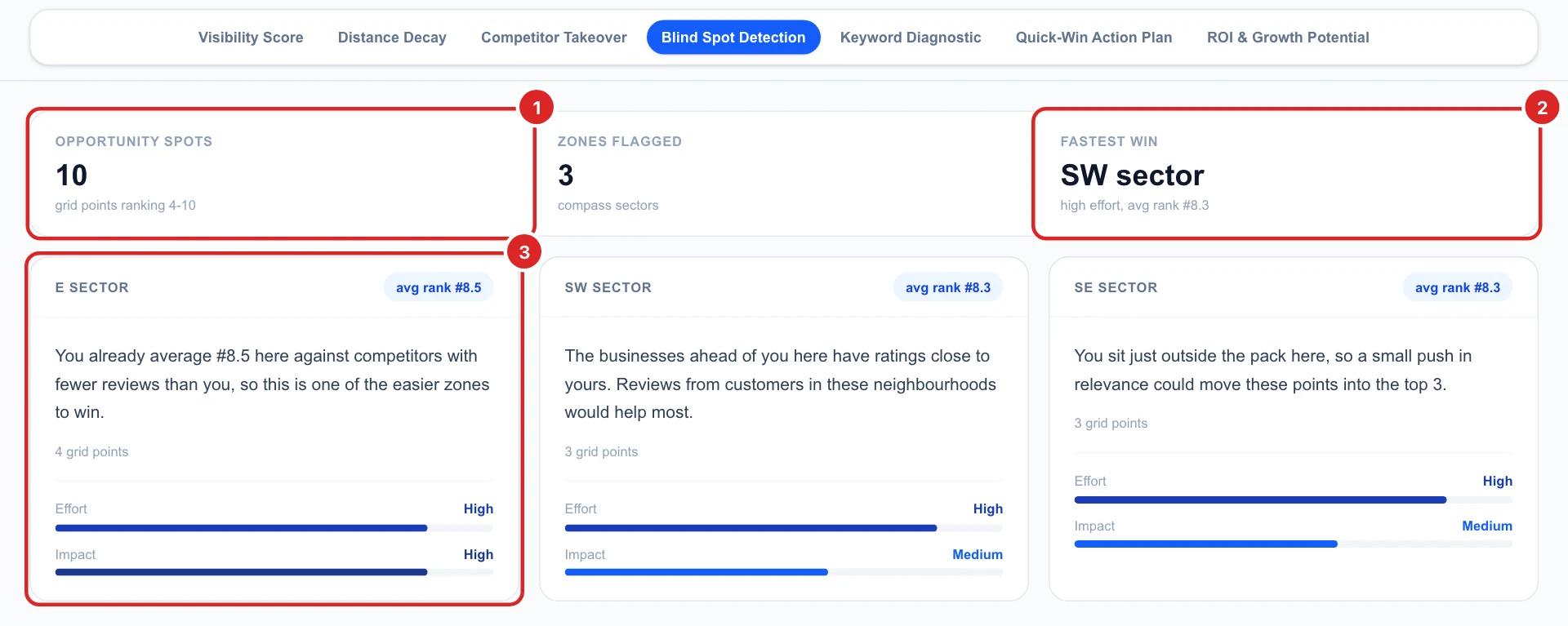
Task: Click "High" effort value in SE Sector card
Action: [1498, 481]
